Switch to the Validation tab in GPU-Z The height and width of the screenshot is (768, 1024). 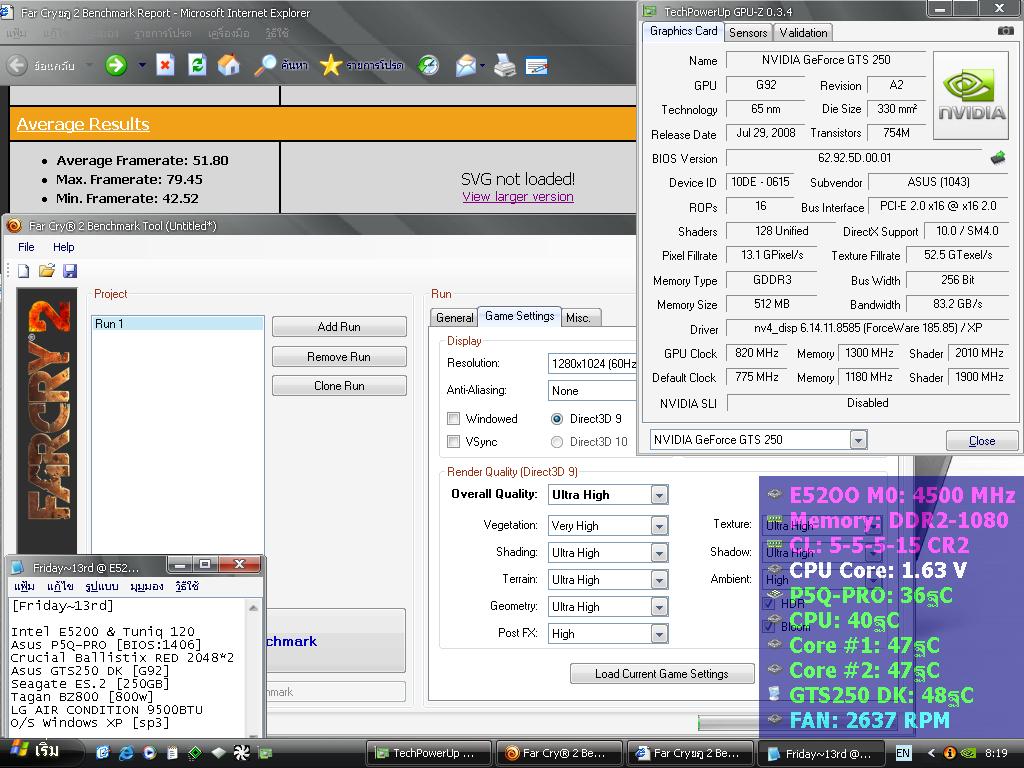803,33
